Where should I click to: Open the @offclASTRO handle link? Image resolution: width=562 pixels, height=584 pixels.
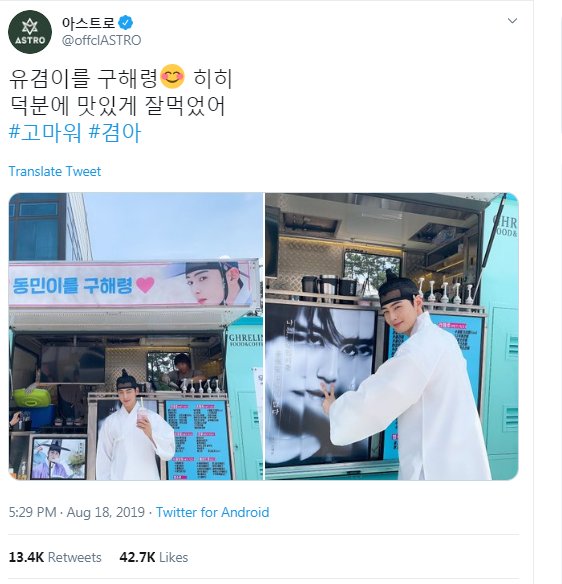pos(101,40)
